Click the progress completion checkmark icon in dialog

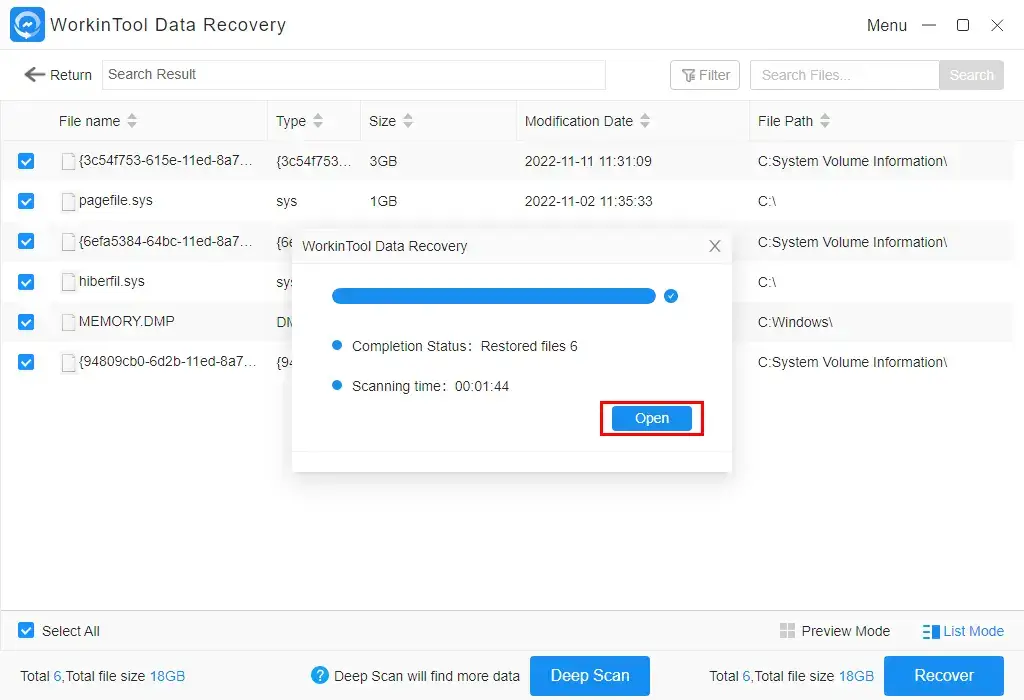click(671, 296)
